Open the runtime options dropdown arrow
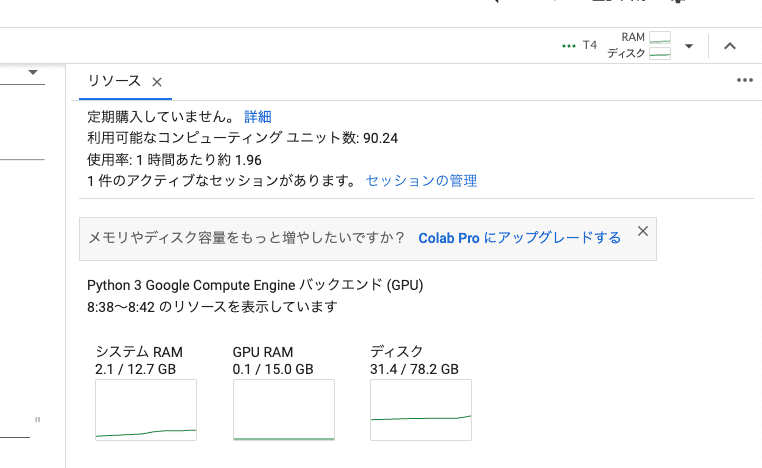The height and width of the screenshot is (468, 762). tap(689, 46)
